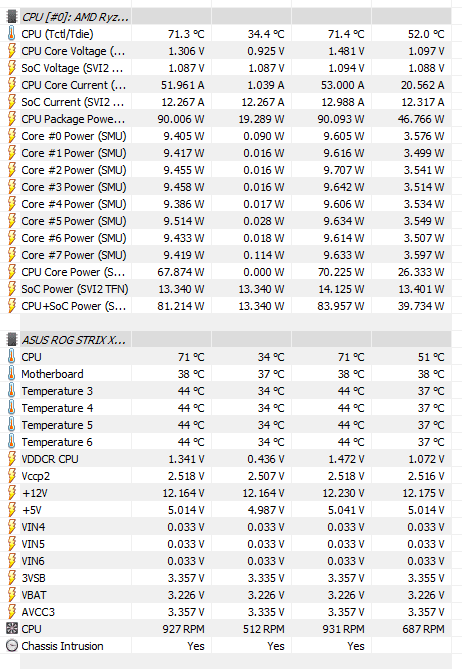The image size is (462, 669).
Task: Click the thermometer icon next to Motherboard temperature
Action: [x=12, y=374]
